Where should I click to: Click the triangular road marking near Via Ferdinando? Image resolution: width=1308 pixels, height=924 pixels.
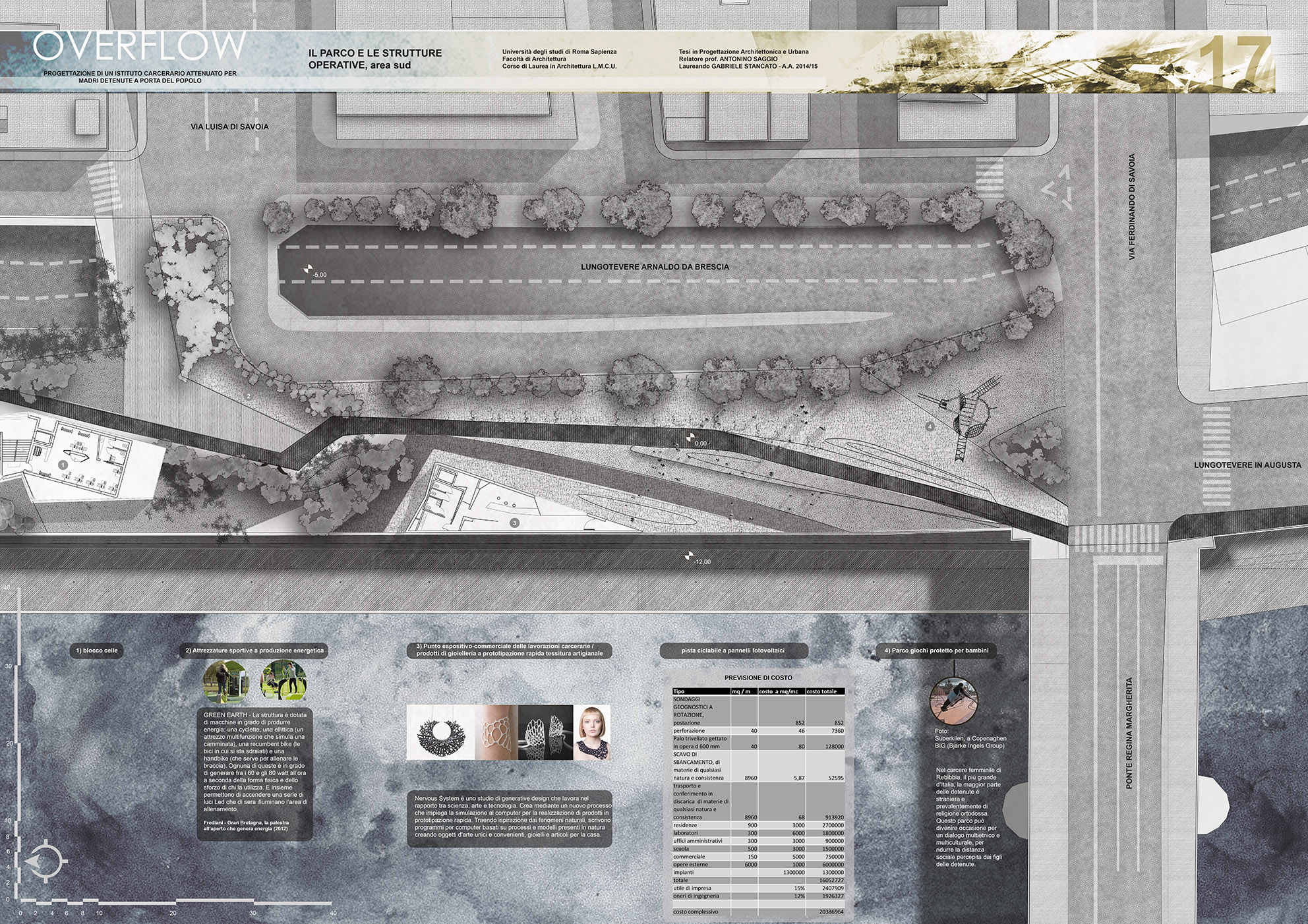coord(1059,188)
